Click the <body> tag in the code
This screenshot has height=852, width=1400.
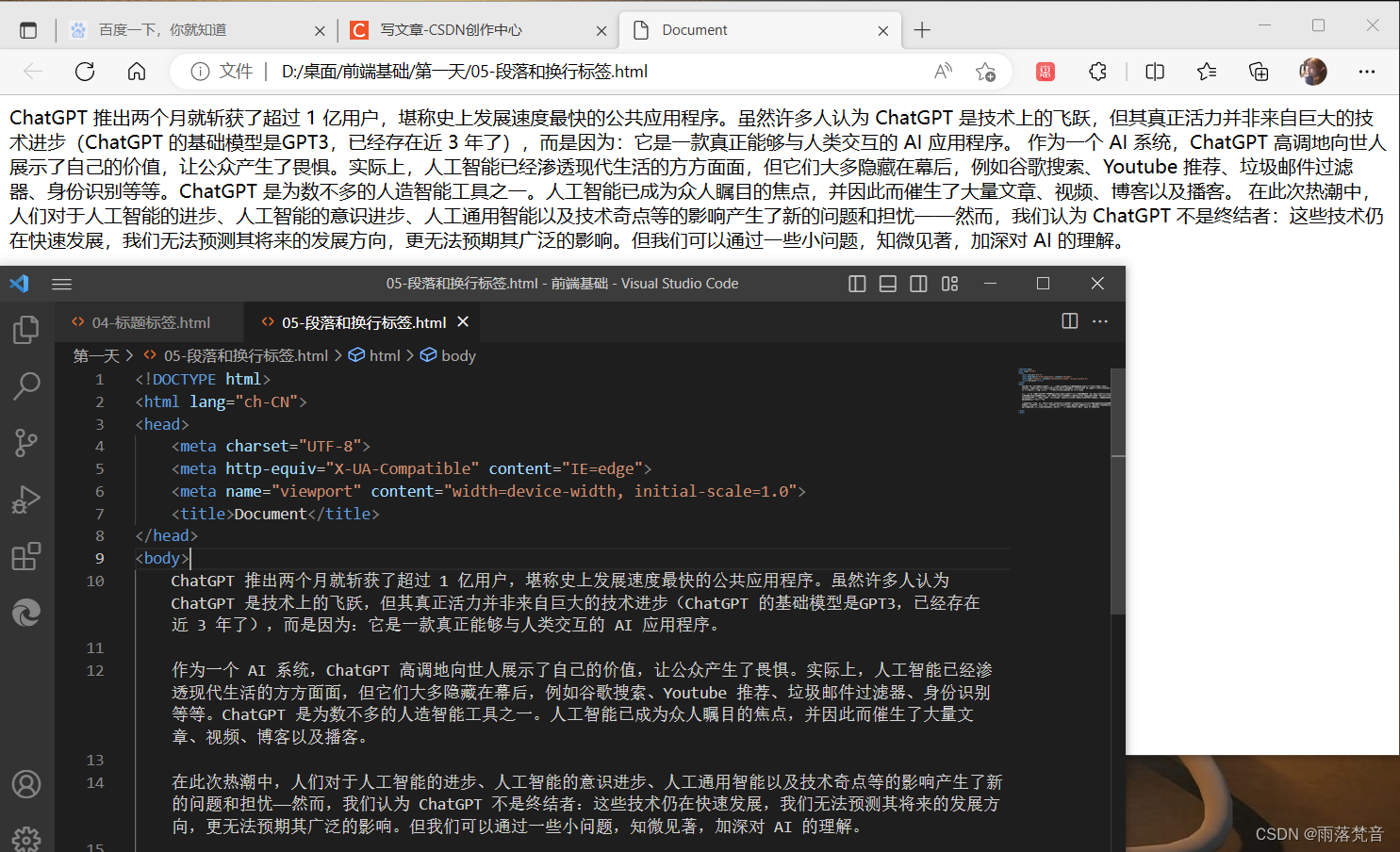click(x=162, y=558)
